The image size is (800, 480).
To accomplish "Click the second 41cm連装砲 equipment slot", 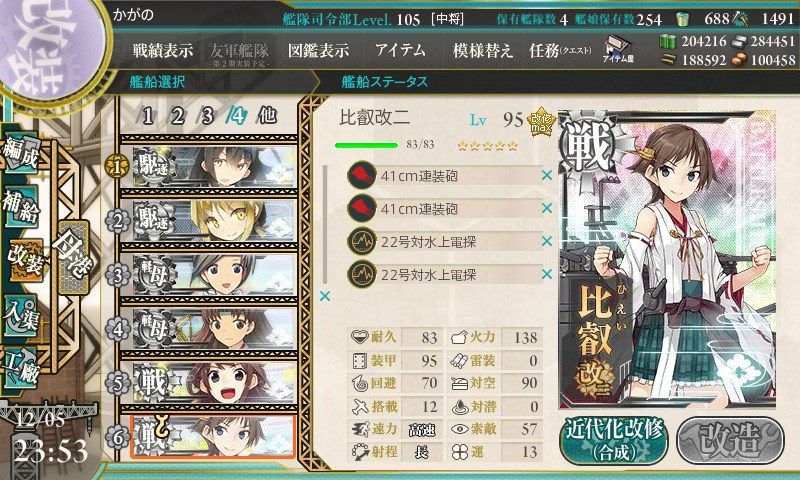I will [x=445, y=209].
